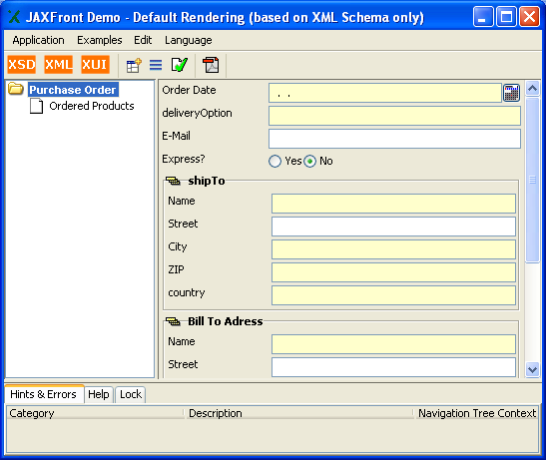The width and height of the screenshot is (546, 460).
Task: Select No for the Express option
Action: pyautogui.click(x=310, y=161)
